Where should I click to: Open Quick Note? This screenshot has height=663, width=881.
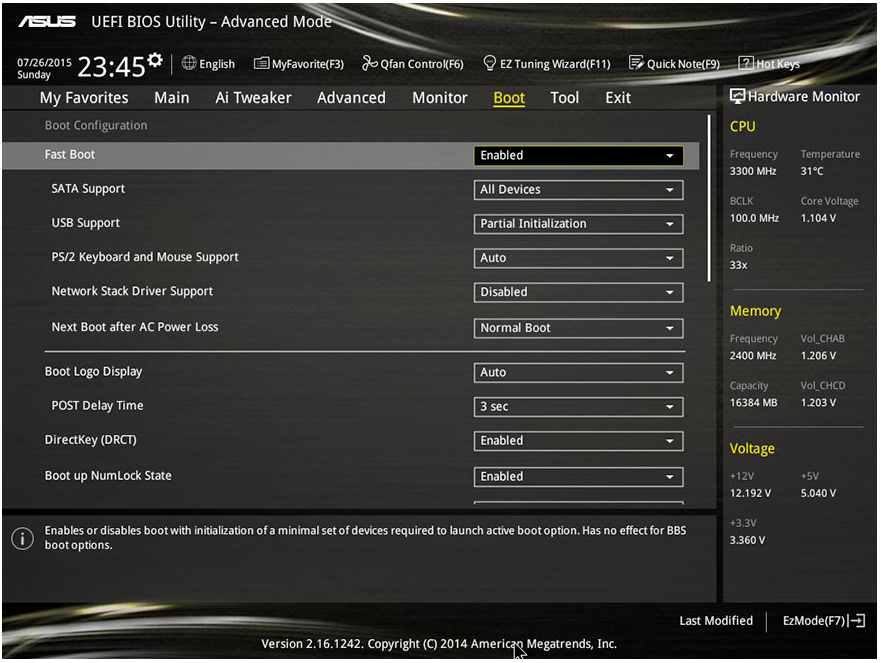[x=674, y=63]
